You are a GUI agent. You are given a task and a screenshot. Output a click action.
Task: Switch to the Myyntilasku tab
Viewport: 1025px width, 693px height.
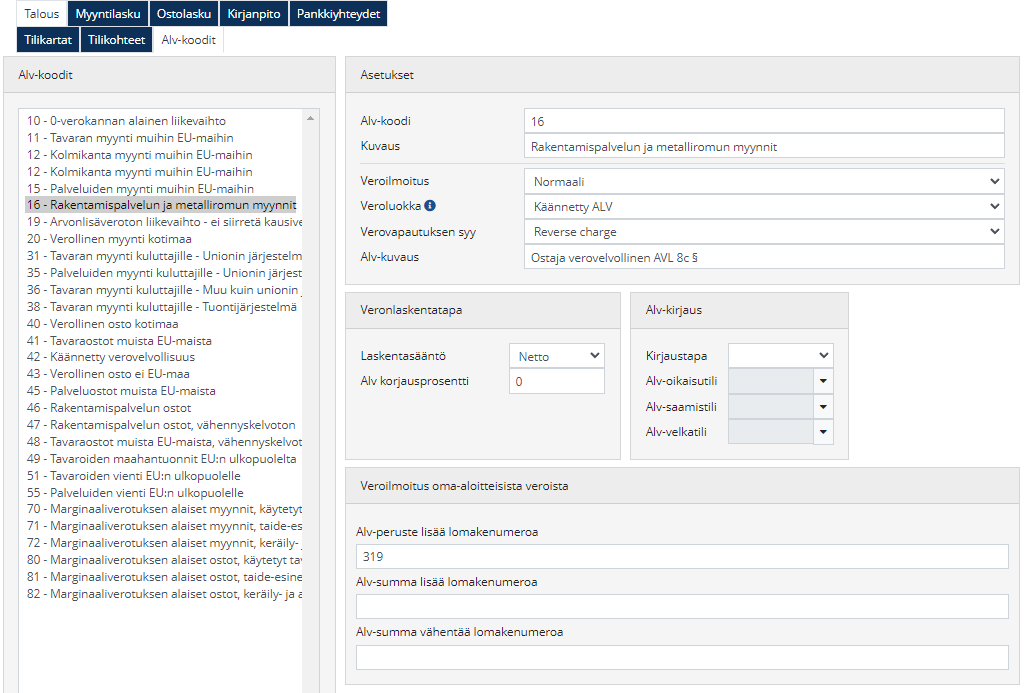pyautogui.click(x=108, y=14)
